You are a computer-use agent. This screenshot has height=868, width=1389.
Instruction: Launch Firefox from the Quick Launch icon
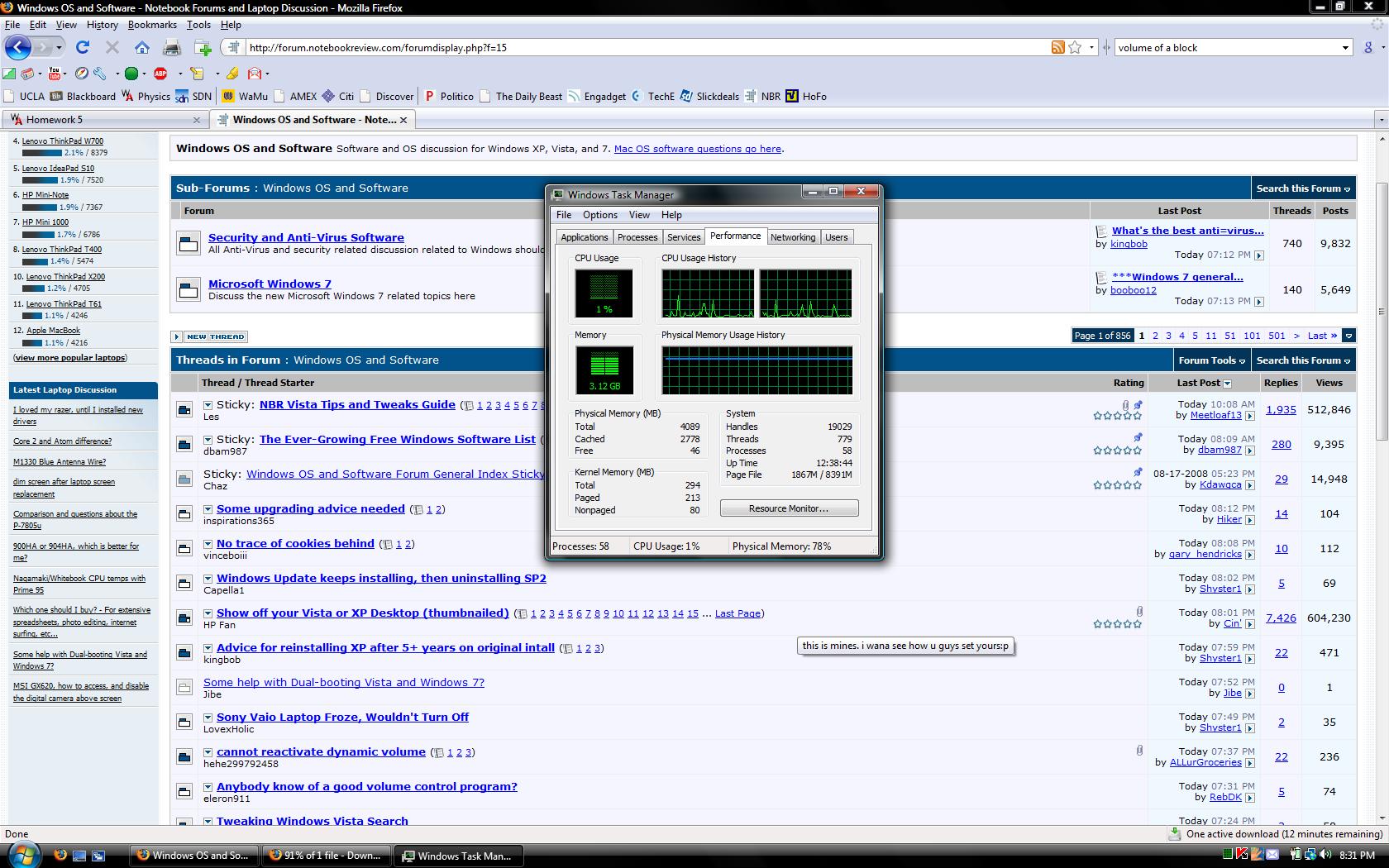[60, 856]
